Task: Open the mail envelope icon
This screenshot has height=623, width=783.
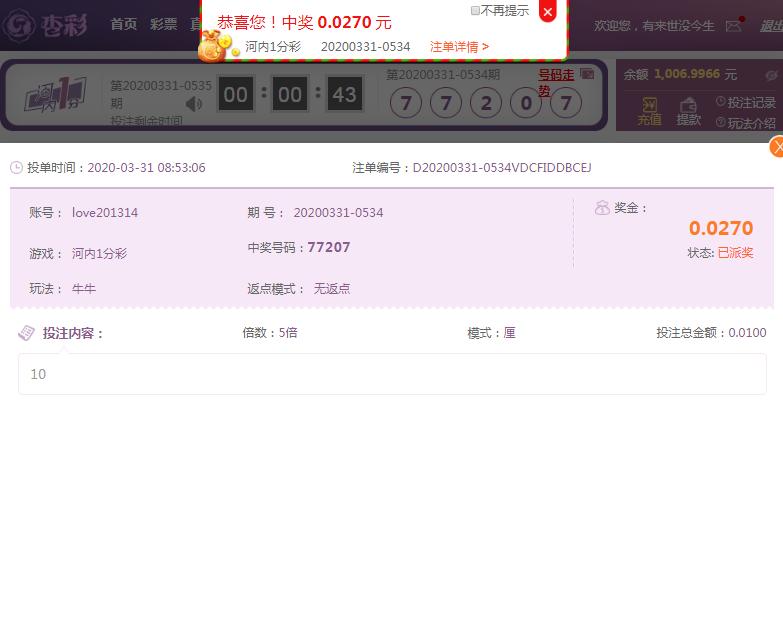Action: click(x=733, y=26)
